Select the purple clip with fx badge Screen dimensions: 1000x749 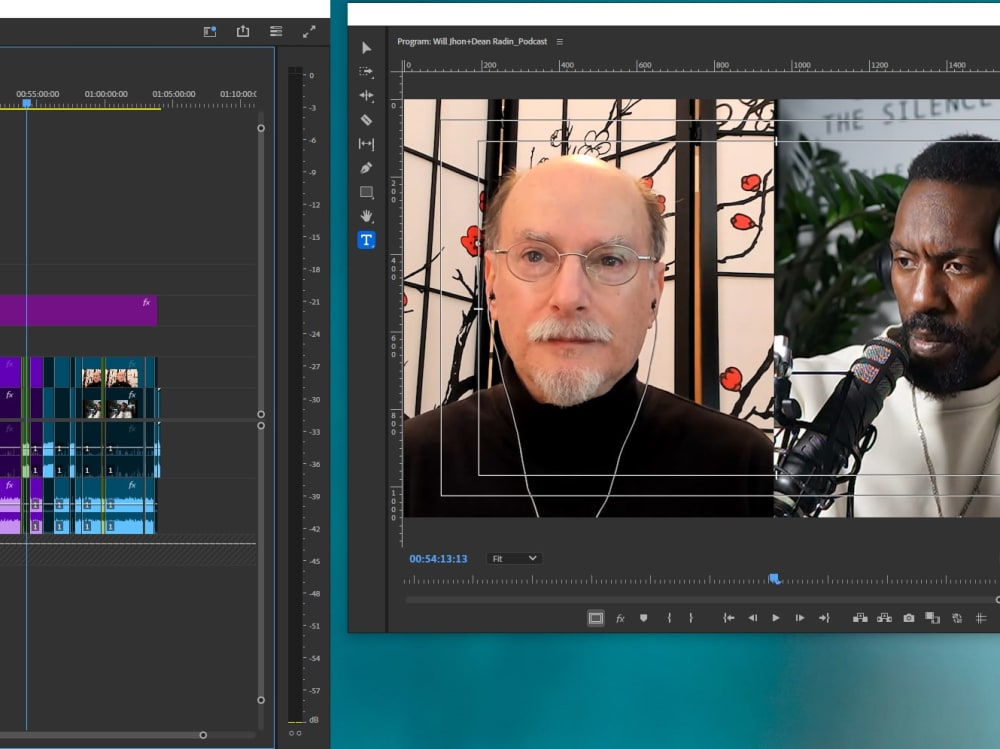point(78,311)
